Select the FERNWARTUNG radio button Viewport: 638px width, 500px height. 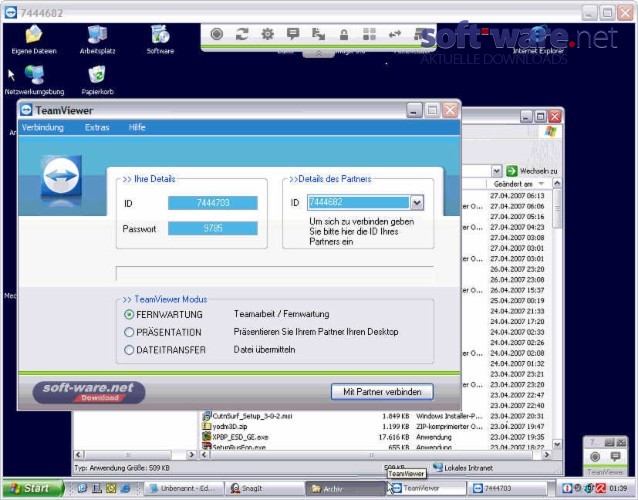[129, 314]
